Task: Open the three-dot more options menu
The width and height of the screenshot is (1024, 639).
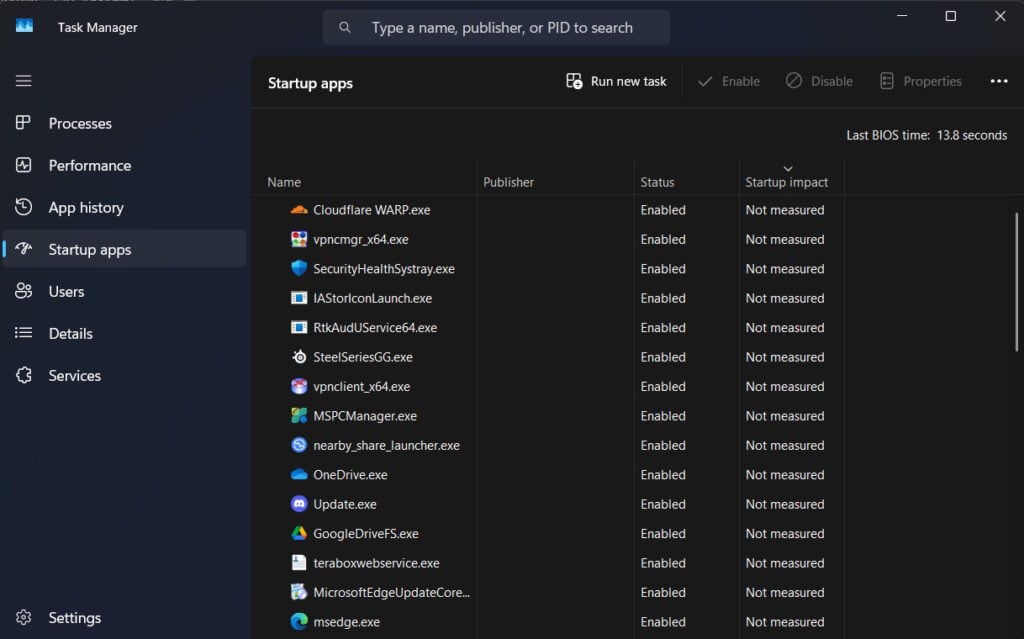Action: click(998, 82)
